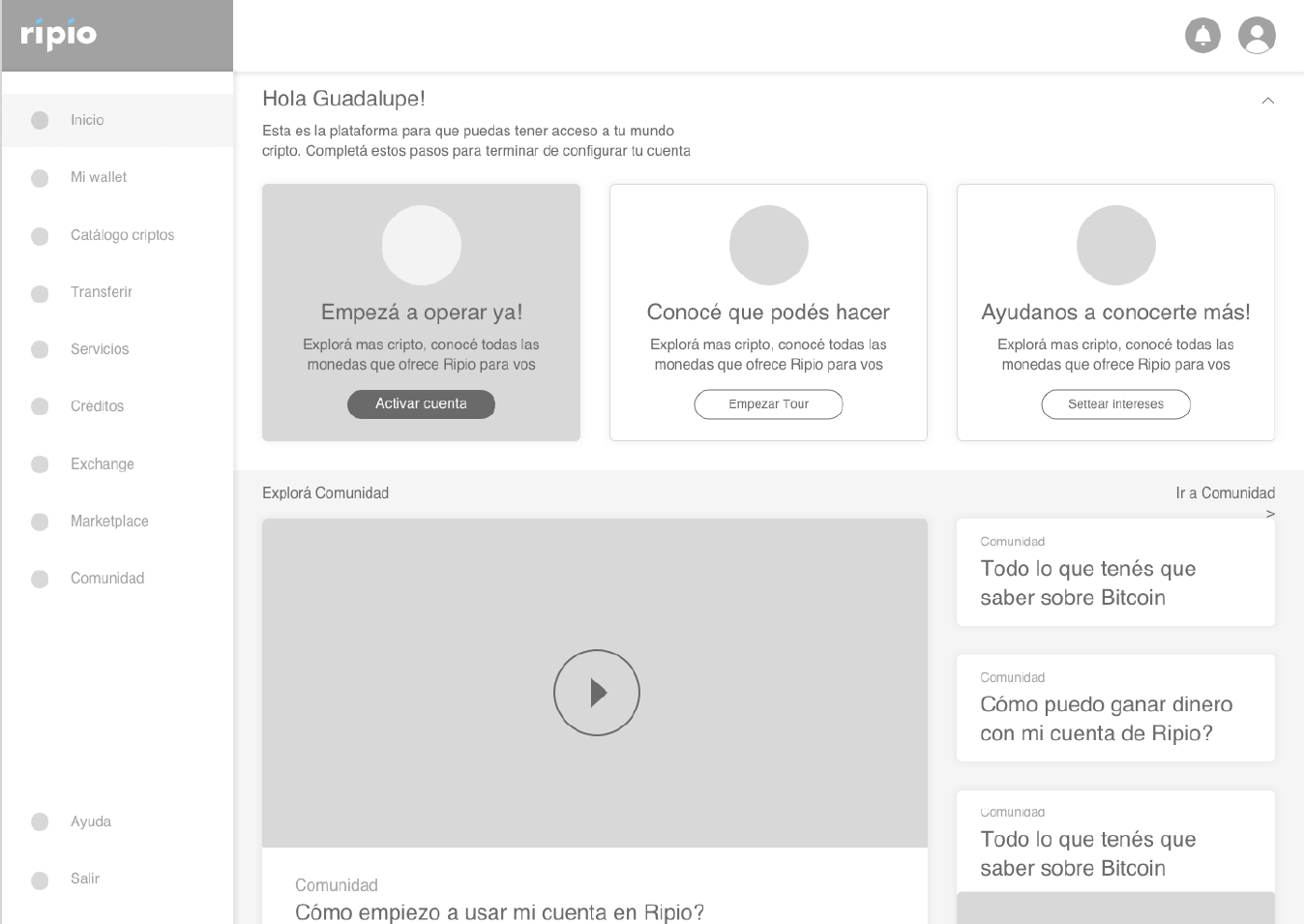
Task: Click the Exchange sidebar icon dot
Action: pos(40,464)
